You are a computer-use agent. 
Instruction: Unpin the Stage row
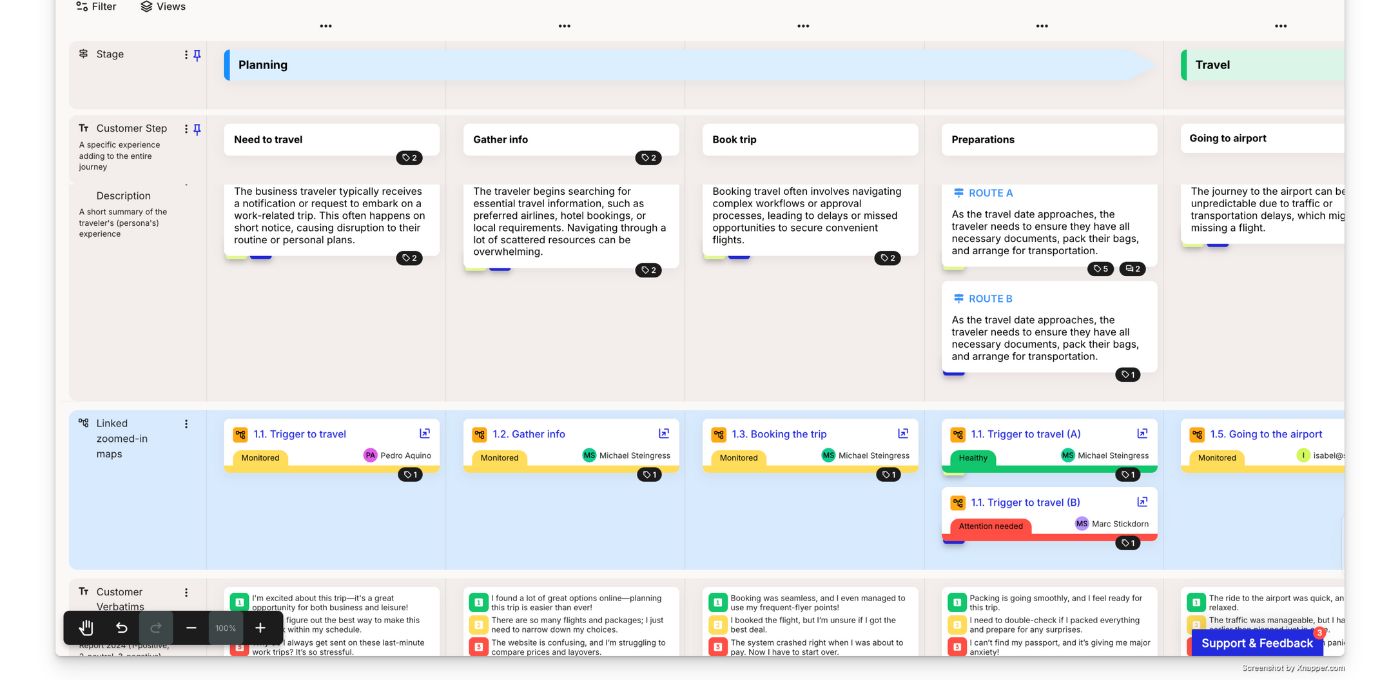coord(197,55)
